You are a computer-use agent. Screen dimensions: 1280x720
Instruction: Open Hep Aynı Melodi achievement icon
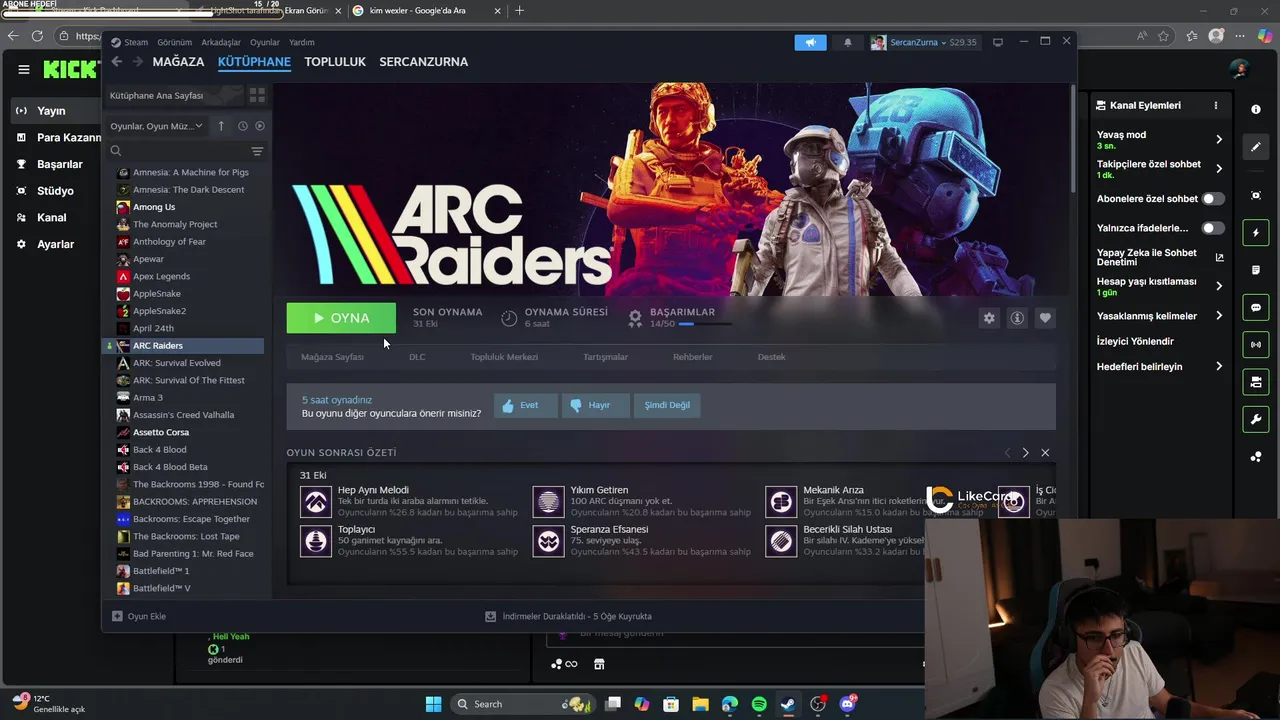316,501
